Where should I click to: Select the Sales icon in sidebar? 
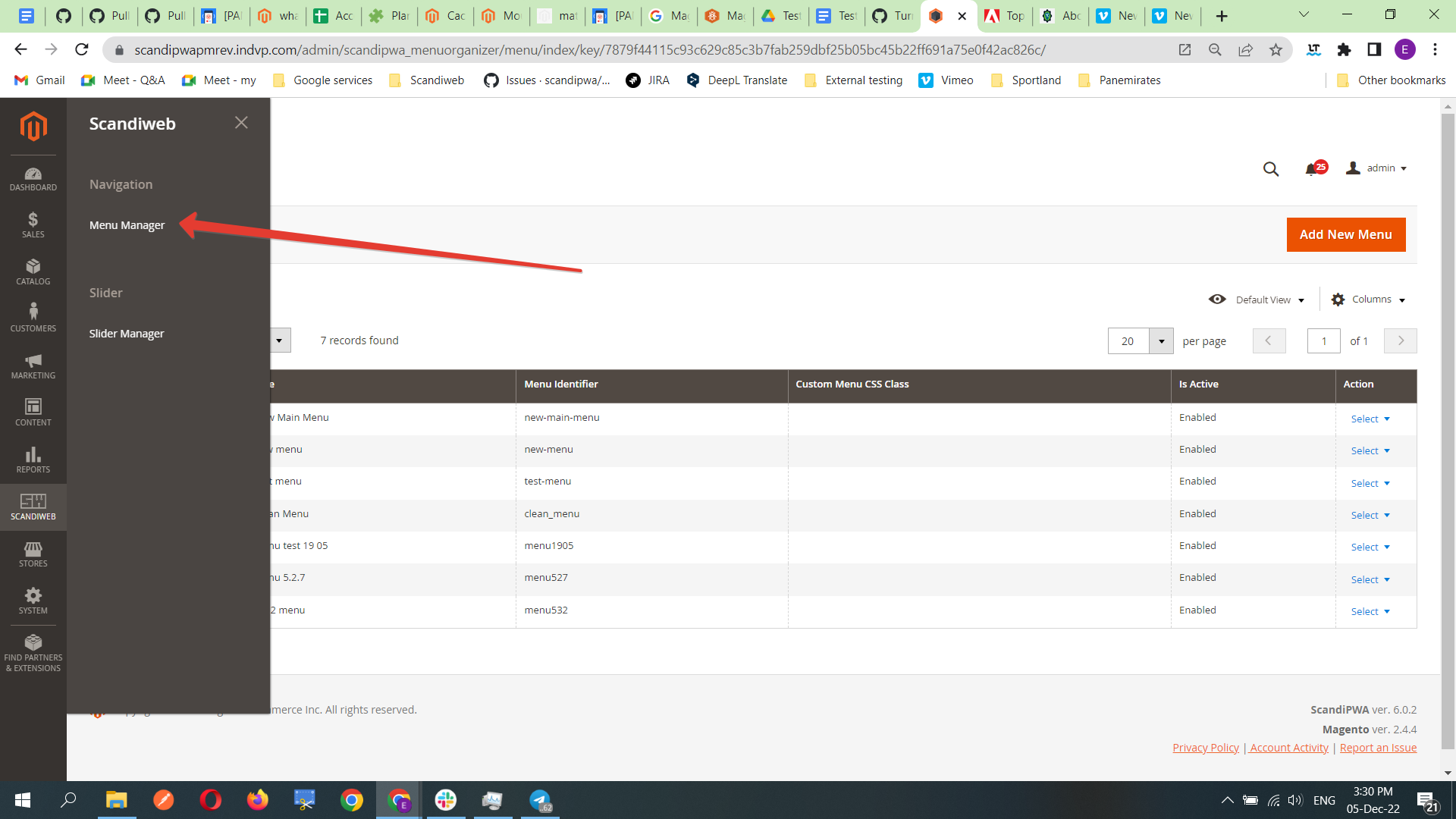(x=33, y=225)
